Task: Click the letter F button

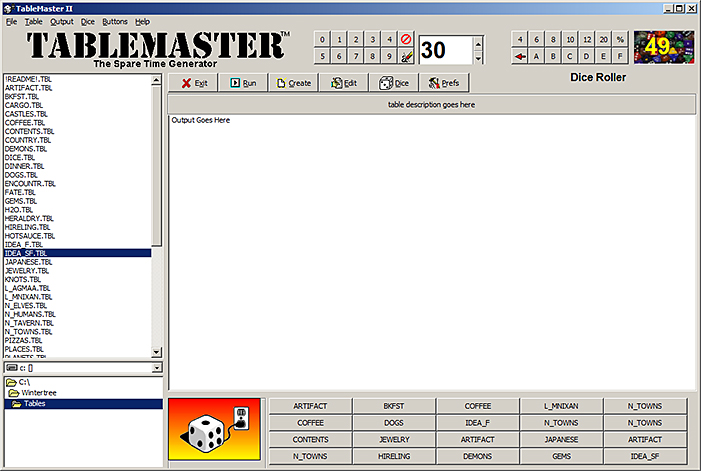Action: (x=620, y=56)
